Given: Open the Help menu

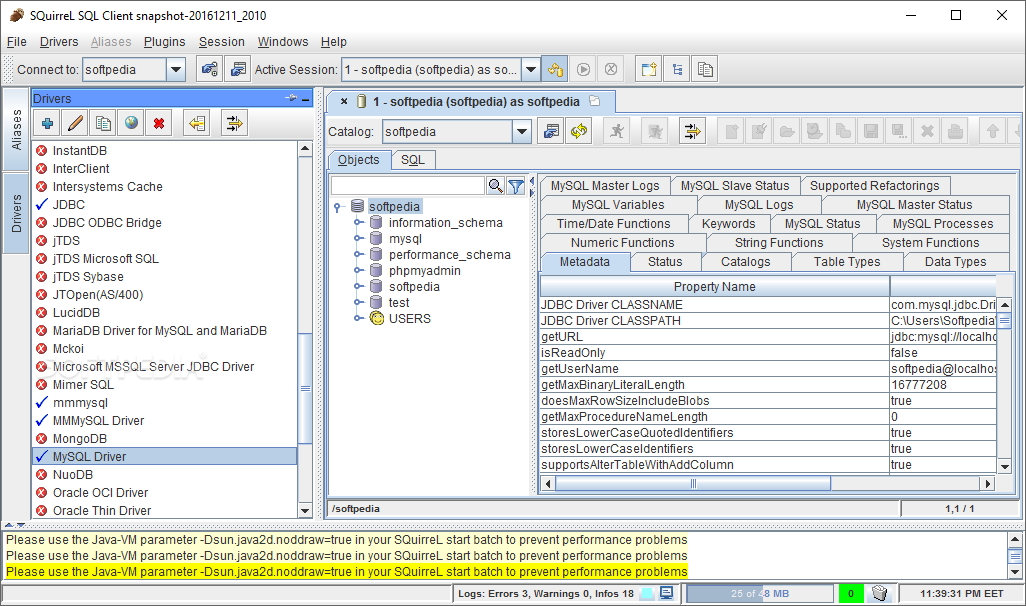Looking at the screenshot, I should pyautogui.click(x=334, y=42).
